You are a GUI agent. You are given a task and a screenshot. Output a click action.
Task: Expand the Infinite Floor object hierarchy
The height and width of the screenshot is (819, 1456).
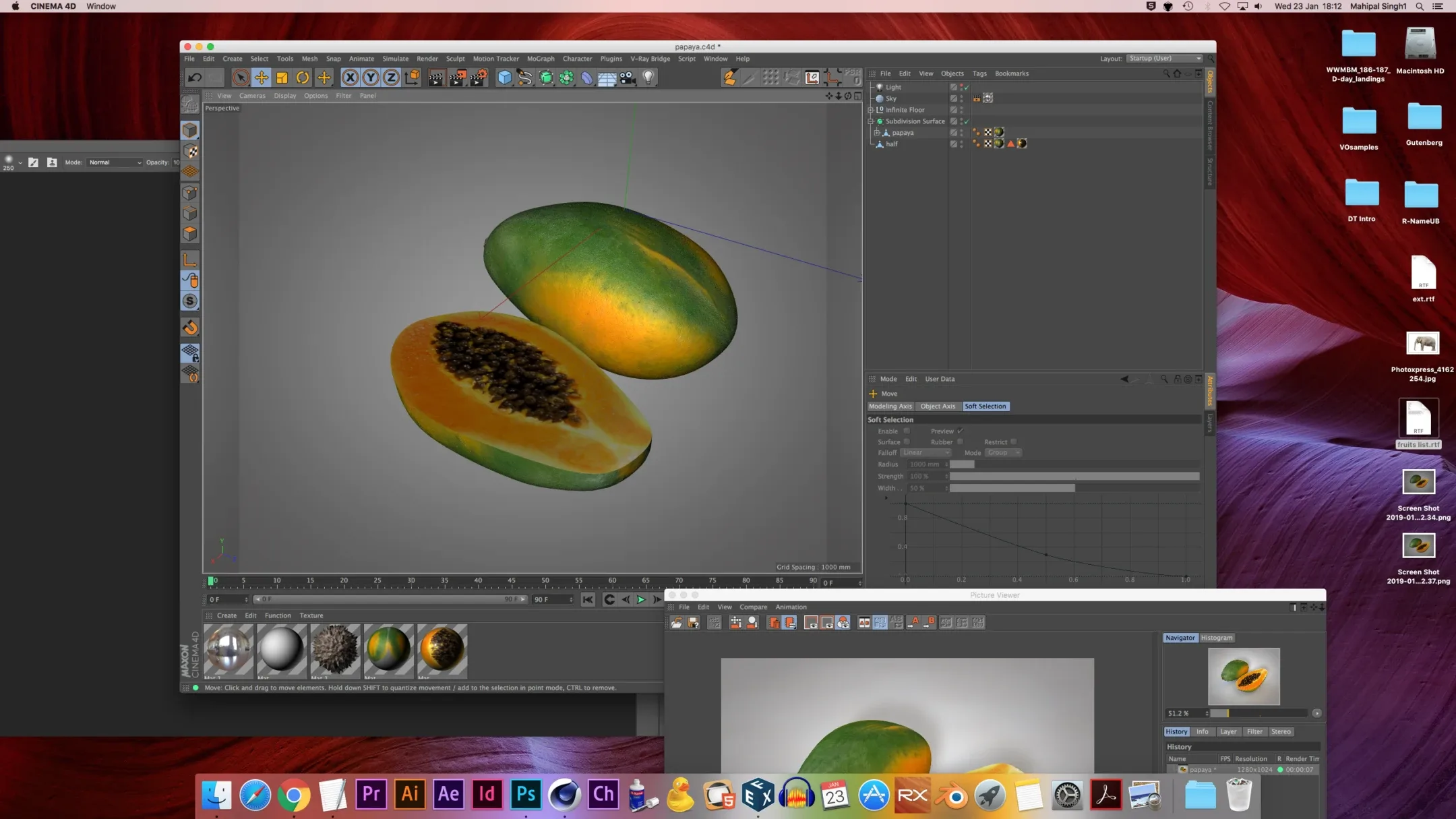[x=871, y=110]
